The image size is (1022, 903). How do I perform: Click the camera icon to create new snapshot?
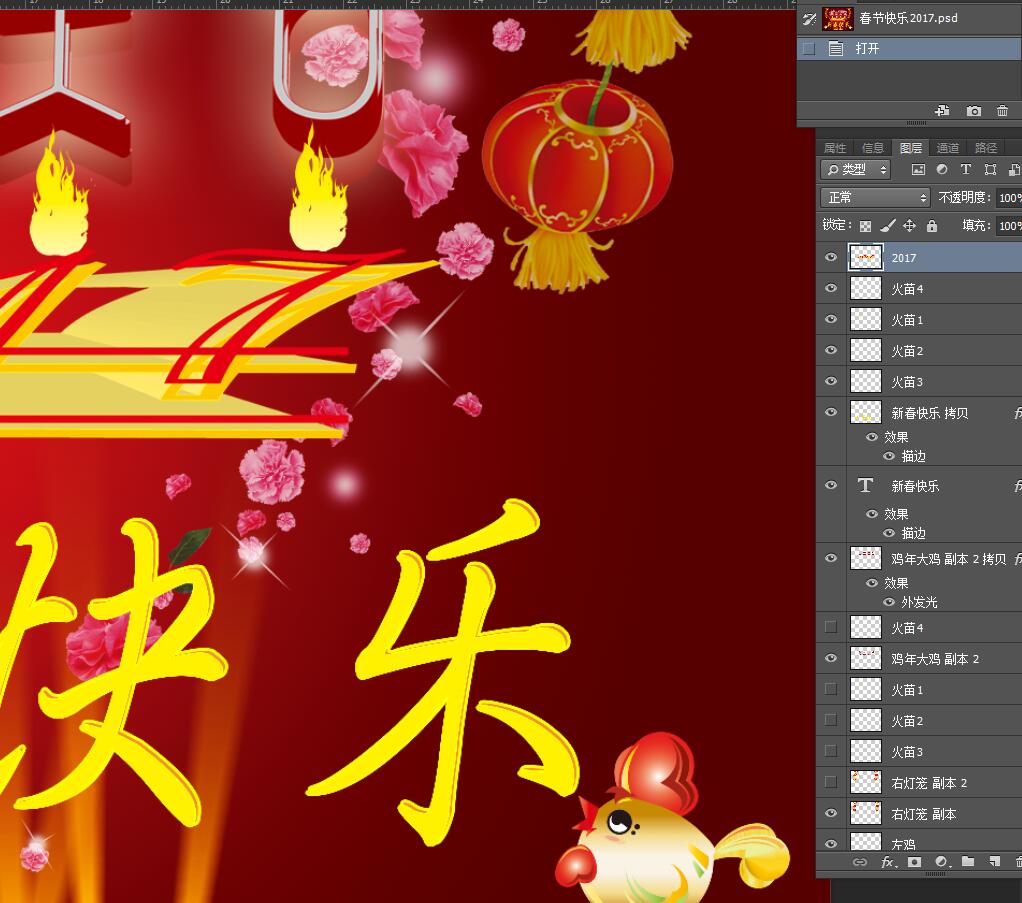pyautogui.click(x=973, y=111)
